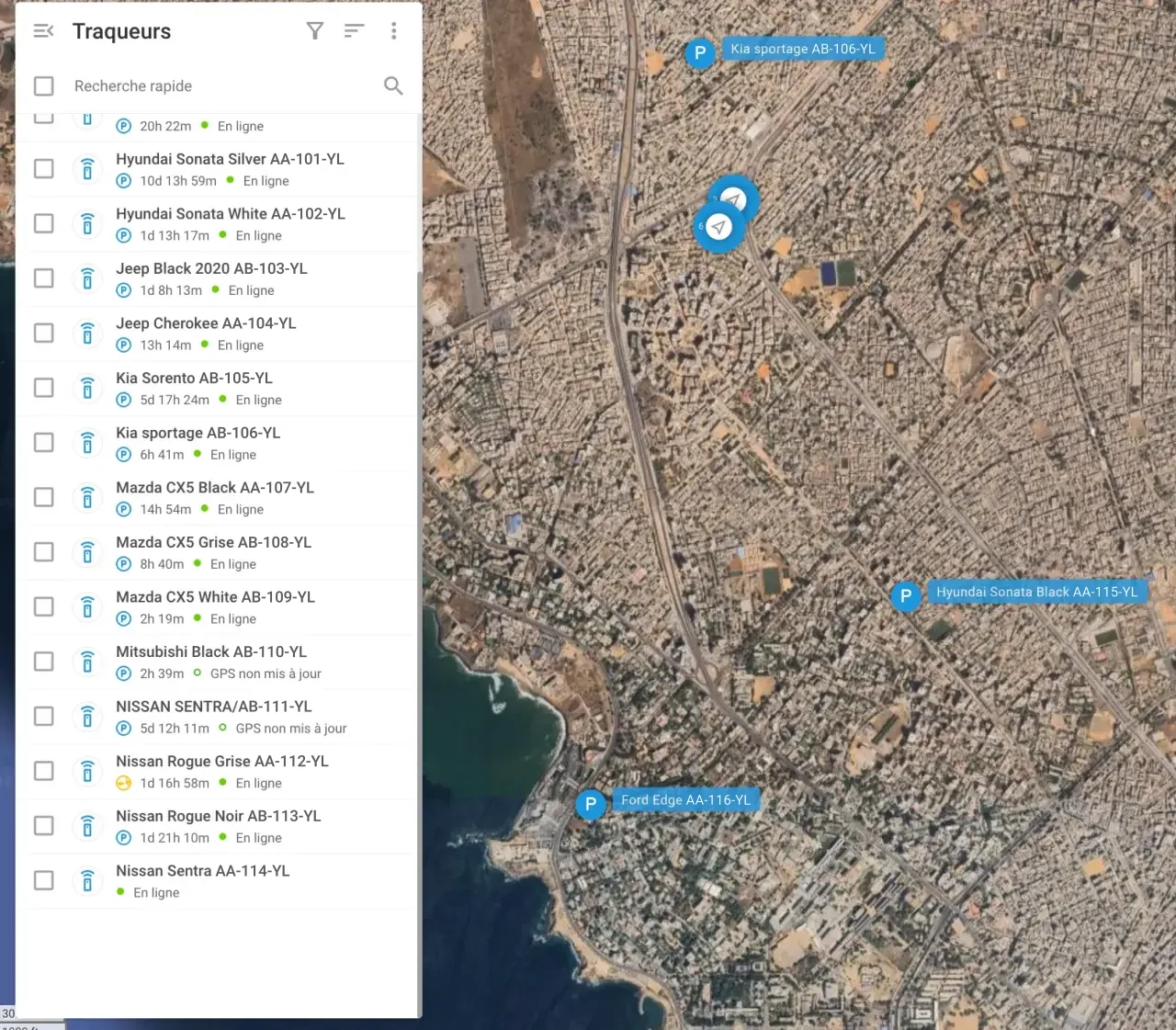Check the Mazda CX5 Black AA-107-YL box
1176x1030 pixels.
[43, 497]
